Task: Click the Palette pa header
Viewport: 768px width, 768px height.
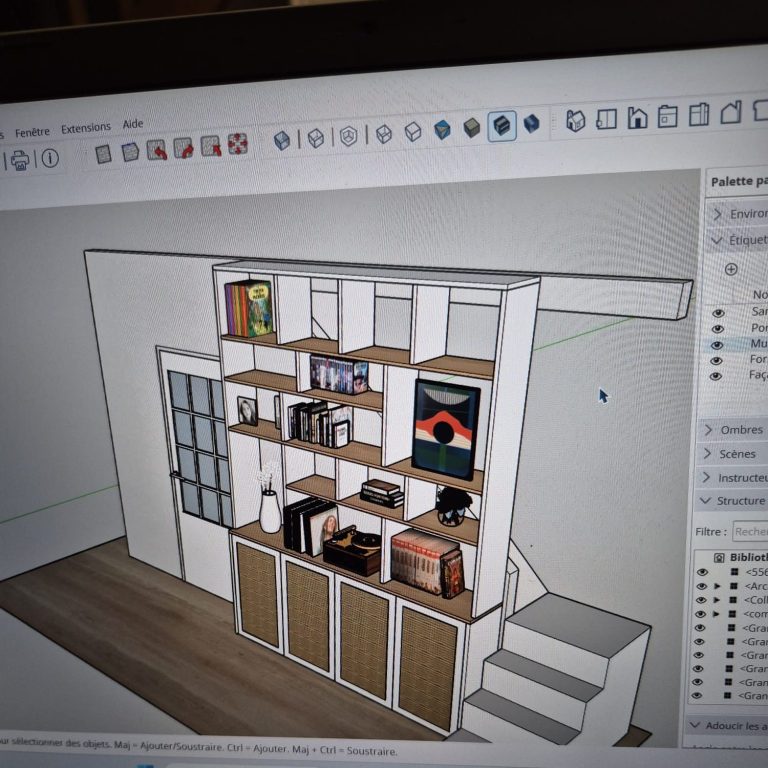Action: coord(739,182)
